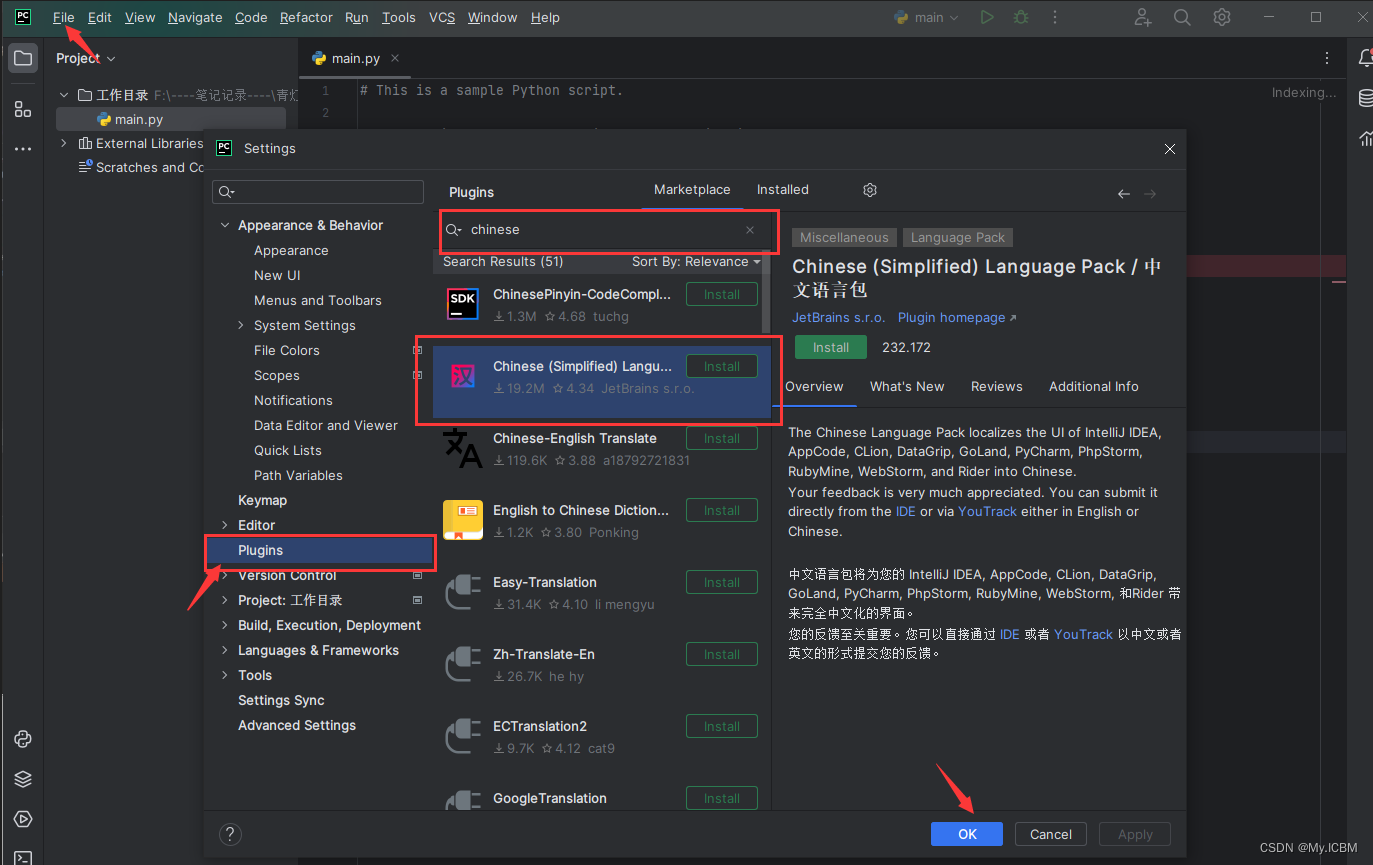The image size is (1373, 865).
Task: Click the plugins settings gear icon
Action: [x=870, y=190]
